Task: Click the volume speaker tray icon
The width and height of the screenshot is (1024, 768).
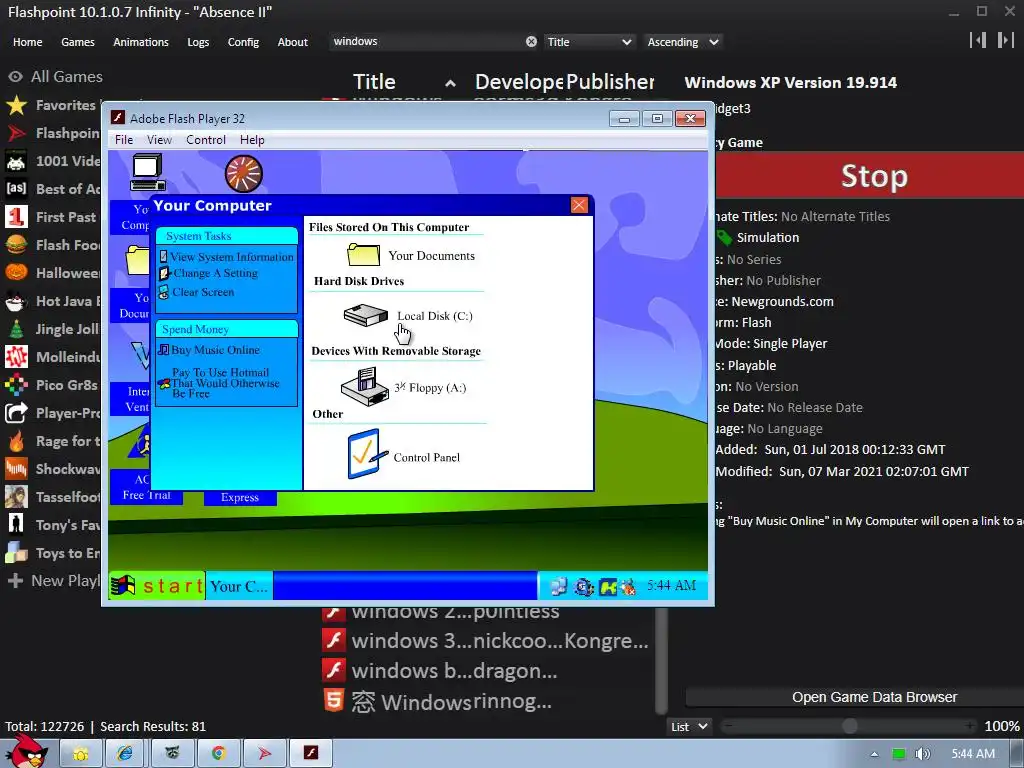Action: [922, 754]
